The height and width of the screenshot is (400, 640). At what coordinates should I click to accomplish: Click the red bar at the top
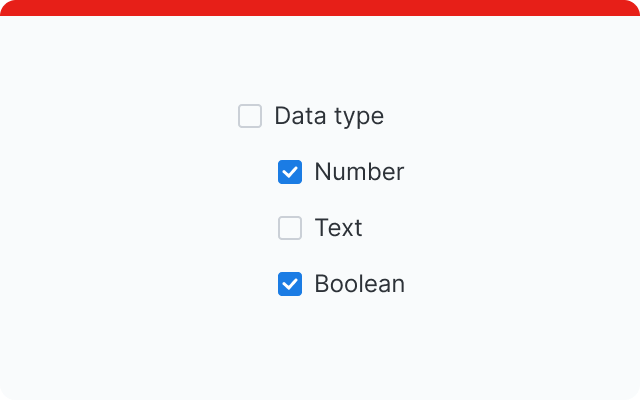(x=320, y=8)
